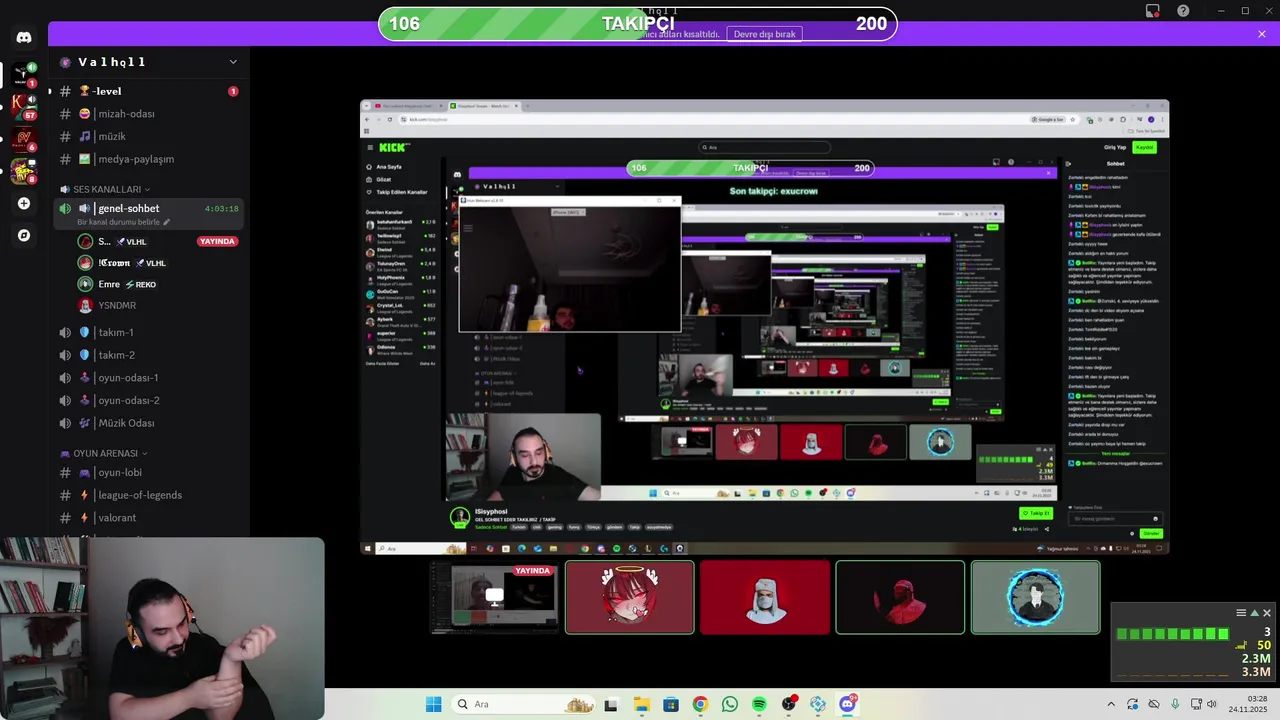Select the server icon with badge 57
The height and width of the screenshot is (720, 1280).
click(23, 106)
